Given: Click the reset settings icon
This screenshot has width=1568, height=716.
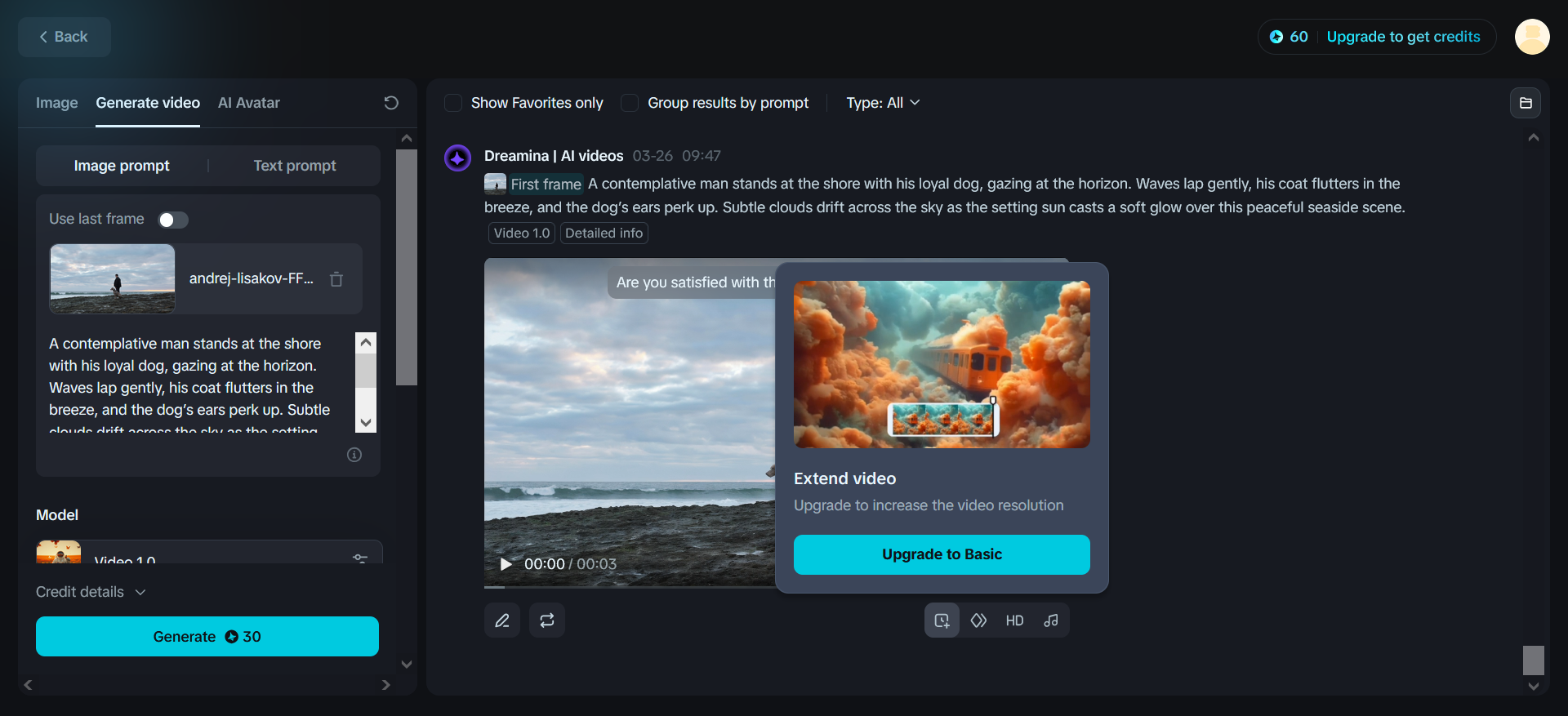Looking at the screenshot, I should pos(391,103).
